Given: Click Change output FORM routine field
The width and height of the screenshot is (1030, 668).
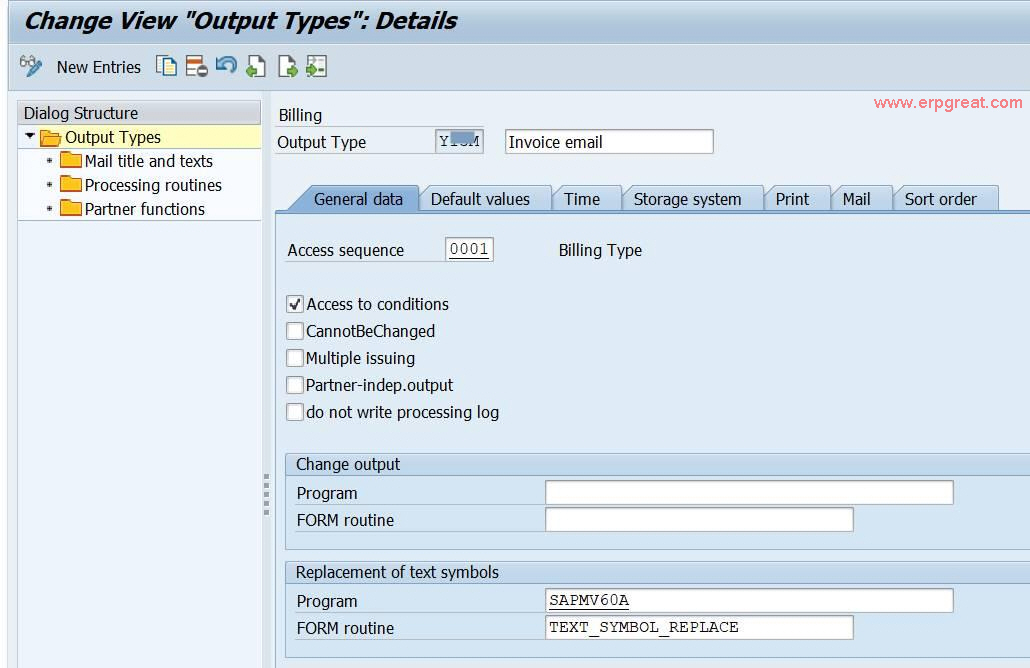Looking at the screenshot, I should [x=699, y=520].
